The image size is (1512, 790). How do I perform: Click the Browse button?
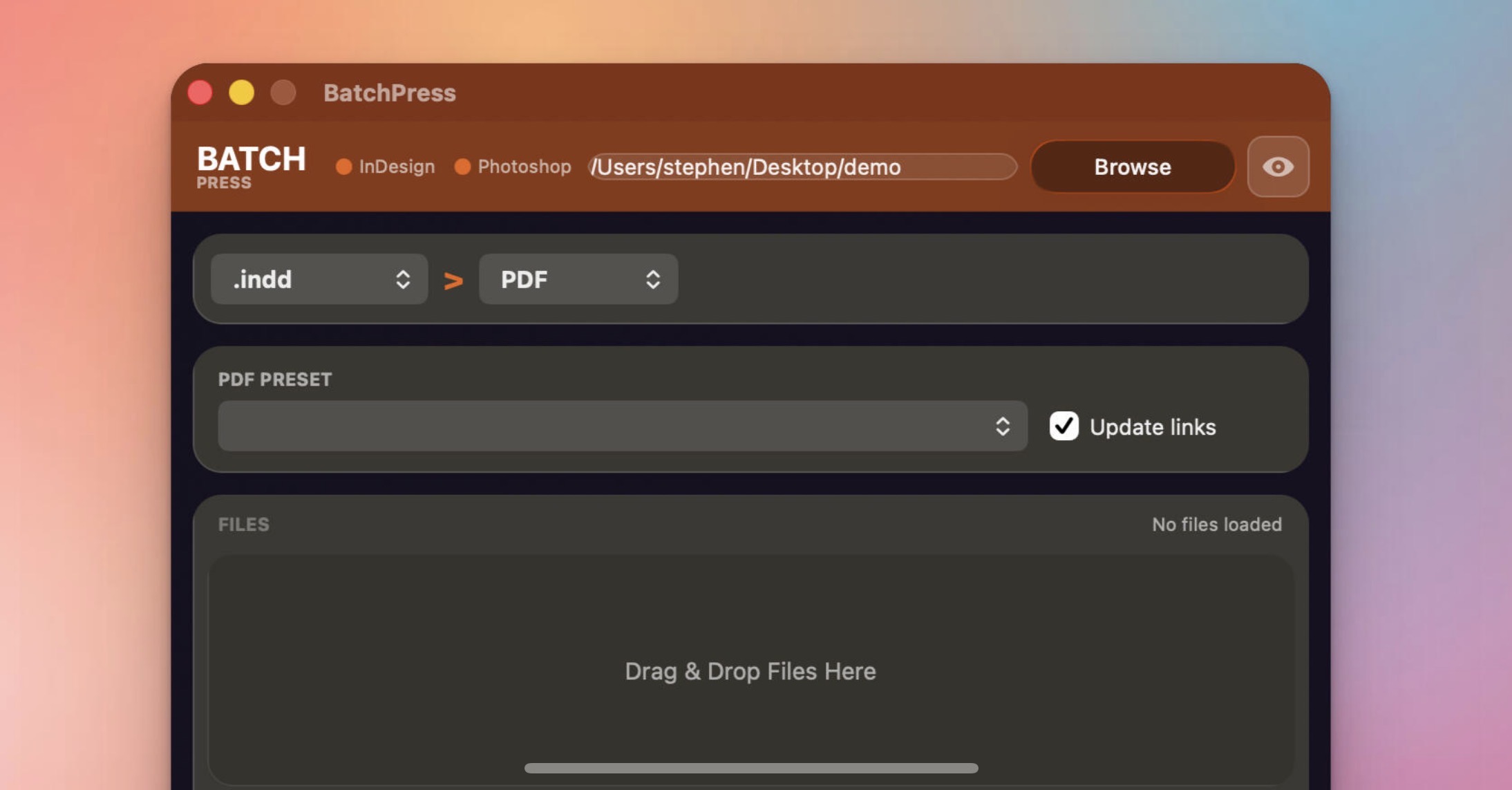tap(1132, 167)
